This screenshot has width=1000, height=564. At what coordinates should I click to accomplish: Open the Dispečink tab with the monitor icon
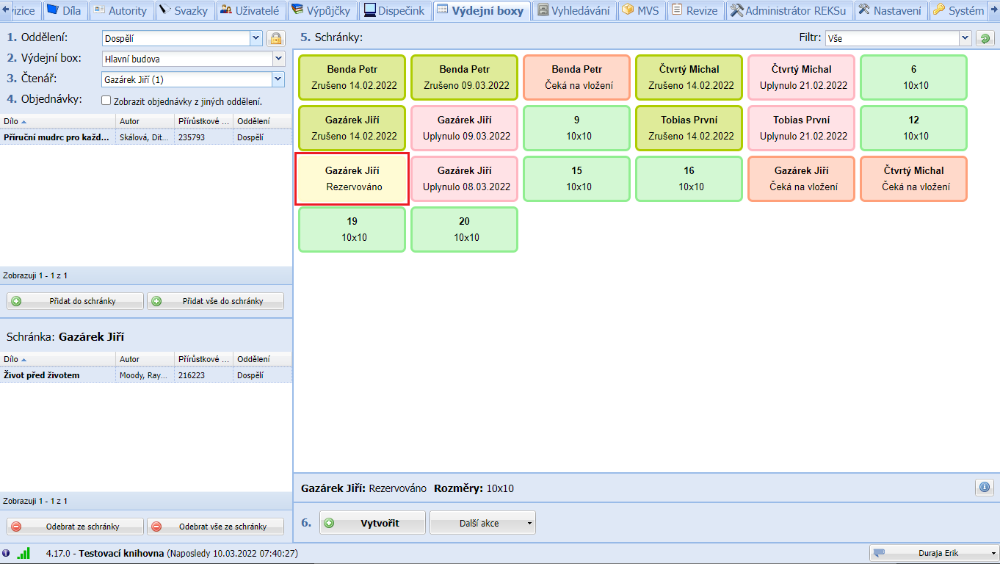pos(394,11)
